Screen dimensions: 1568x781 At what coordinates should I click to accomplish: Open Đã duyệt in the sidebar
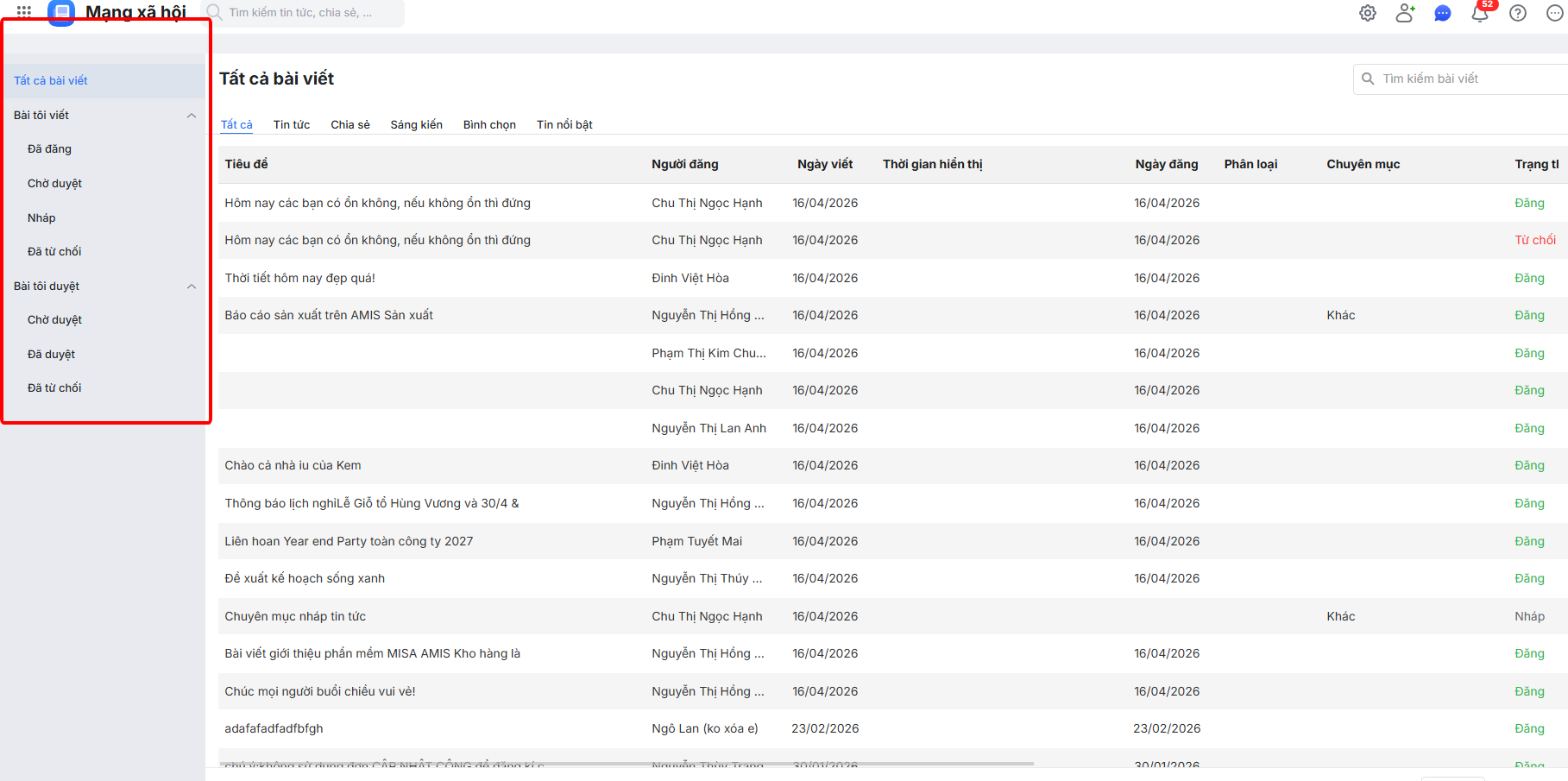tap(51, 354)
